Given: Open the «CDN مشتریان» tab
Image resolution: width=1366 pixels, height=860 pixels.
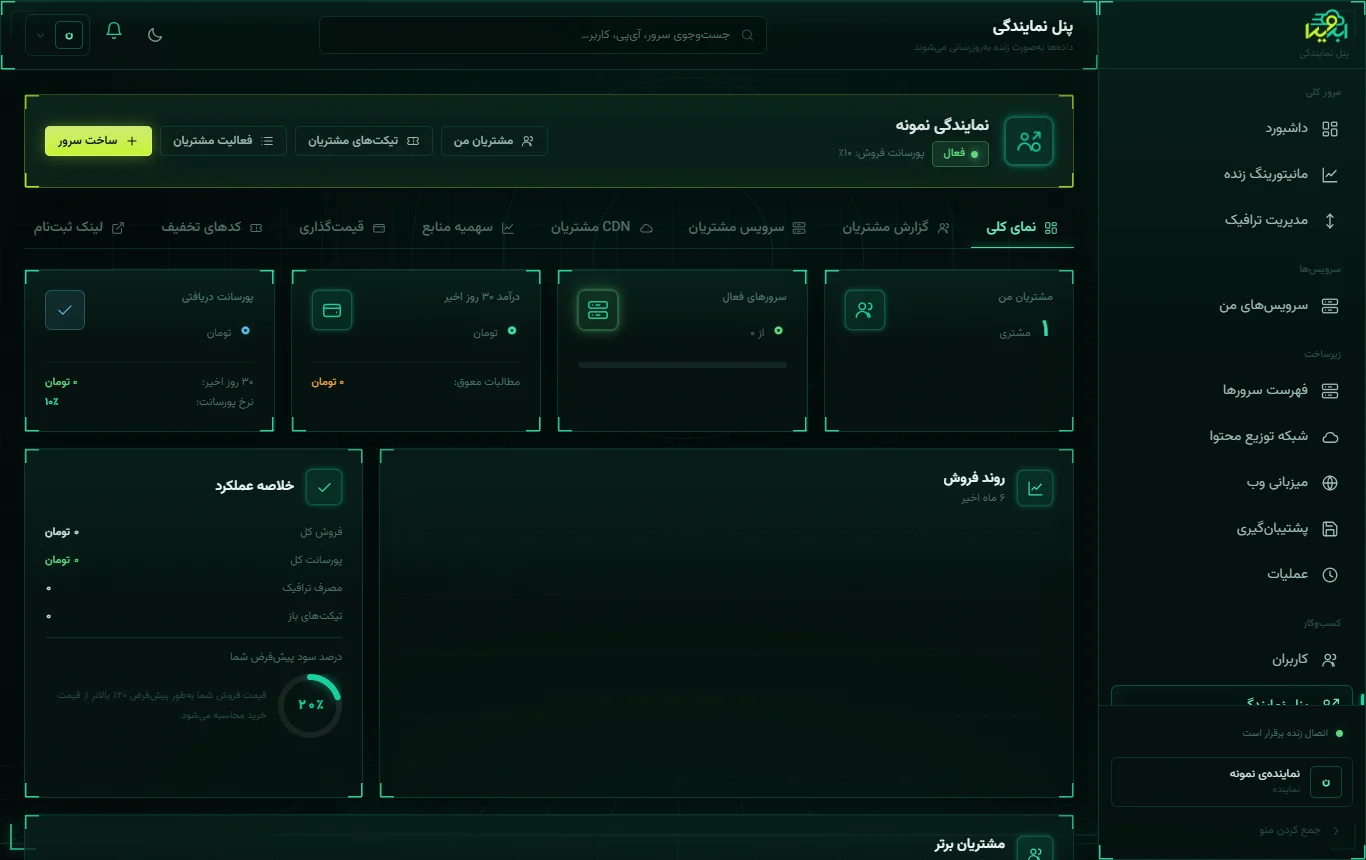Looking at the screenshot, I should [x=602, y=228].
